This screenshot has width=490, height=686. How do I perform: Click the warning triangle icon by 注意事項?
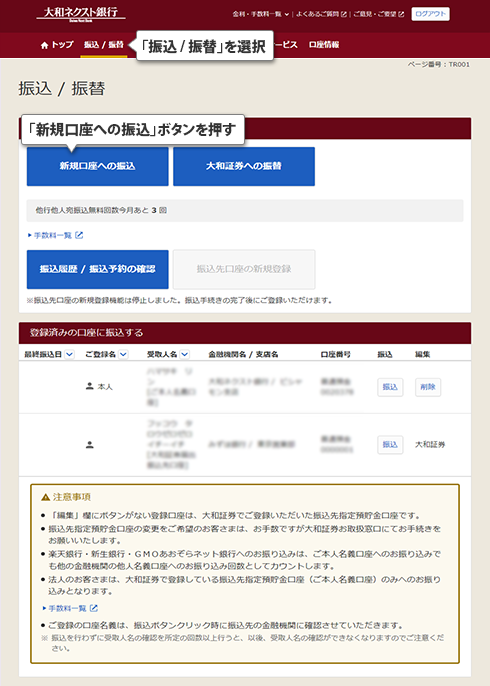pos(46,497)
